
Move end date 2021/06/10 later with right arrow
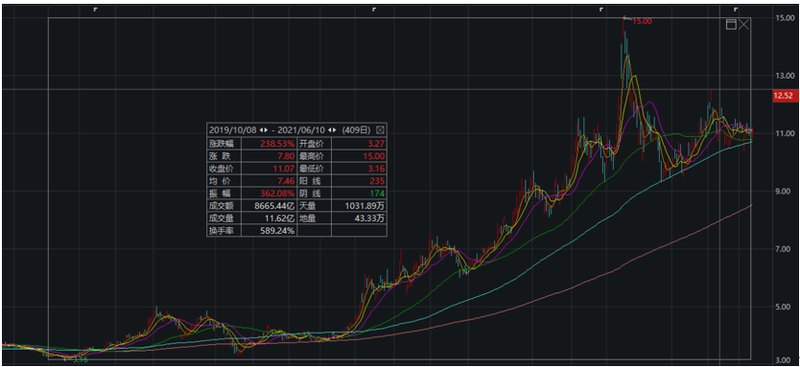pos(334,130)
